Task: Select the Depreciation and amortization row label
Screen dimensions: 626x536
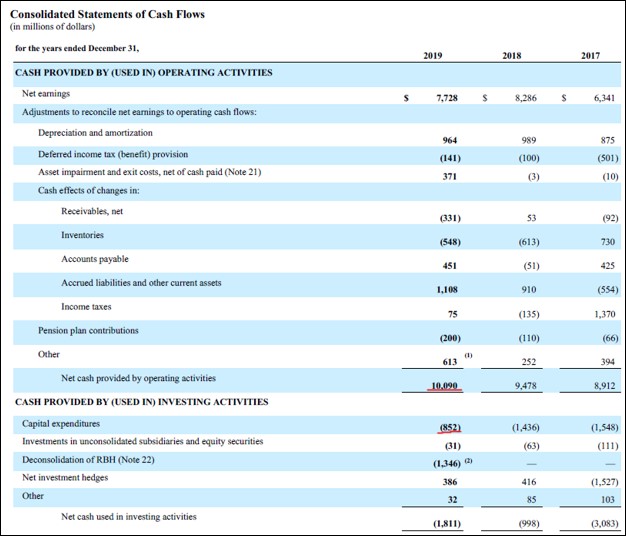Action: [95, 133]
